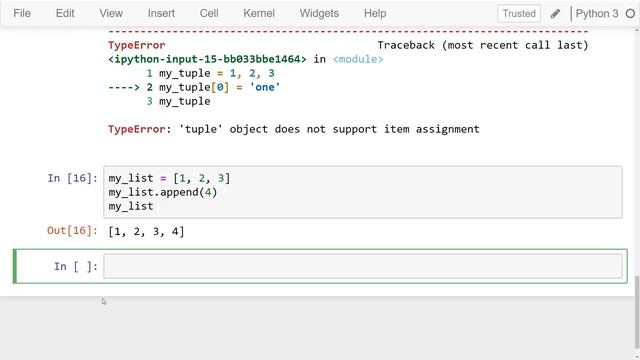Click the my_list.append(4) code line

pos(163,192)
